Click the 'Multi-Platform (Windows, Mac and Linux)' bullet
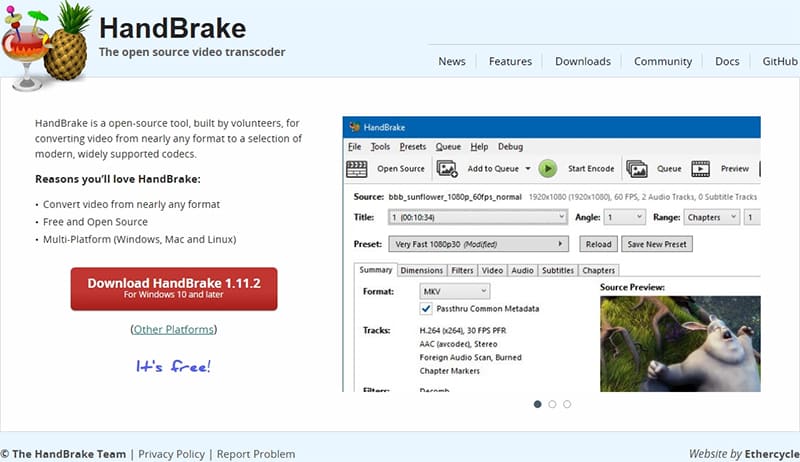 139,239
